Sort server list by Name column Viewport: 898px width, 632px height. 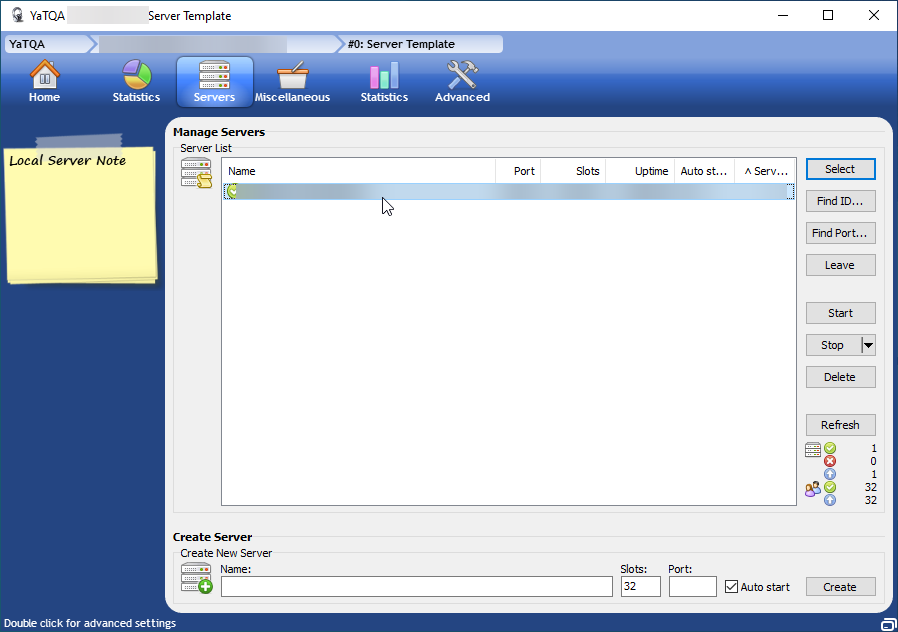[x=358, y=171]
